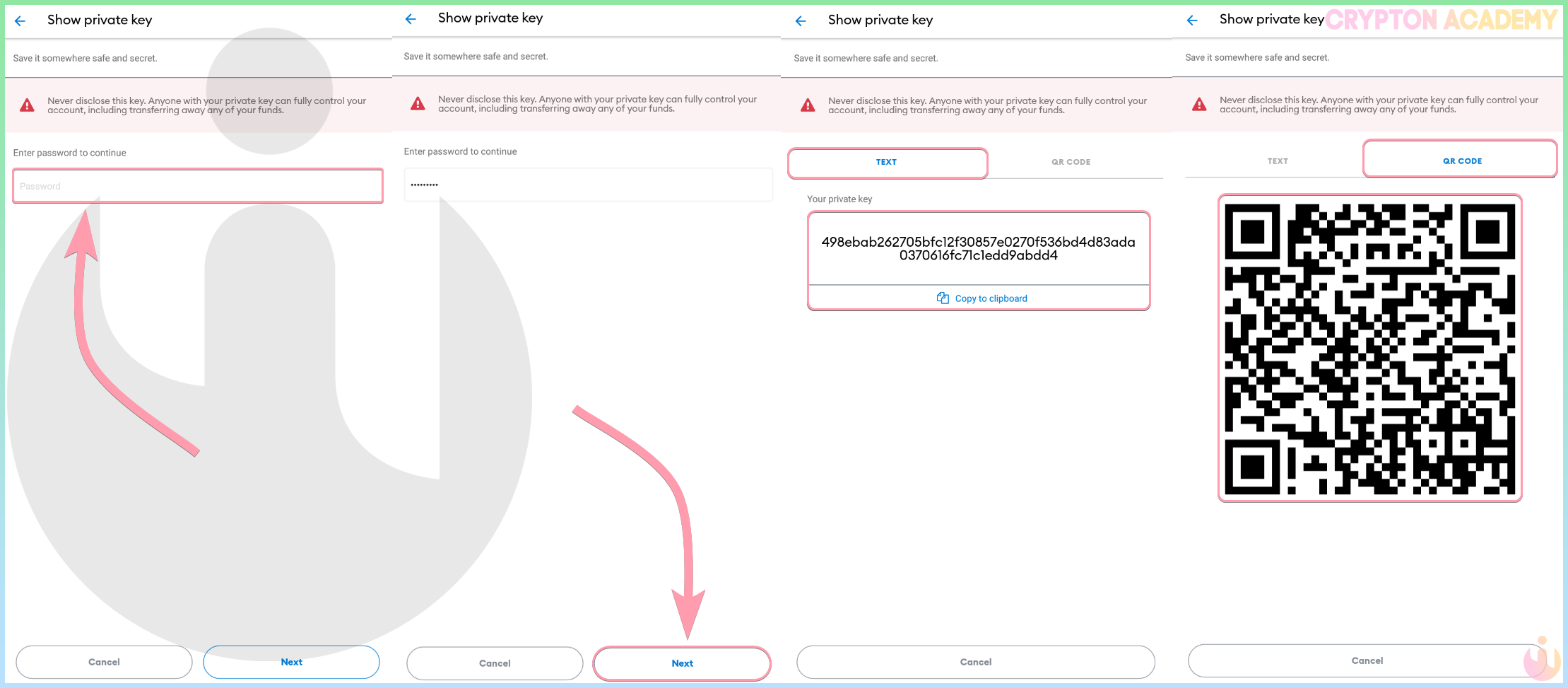Click 'Show private key' title on the empty-password screen
The image size is (1568, 688).
point(100,20)
